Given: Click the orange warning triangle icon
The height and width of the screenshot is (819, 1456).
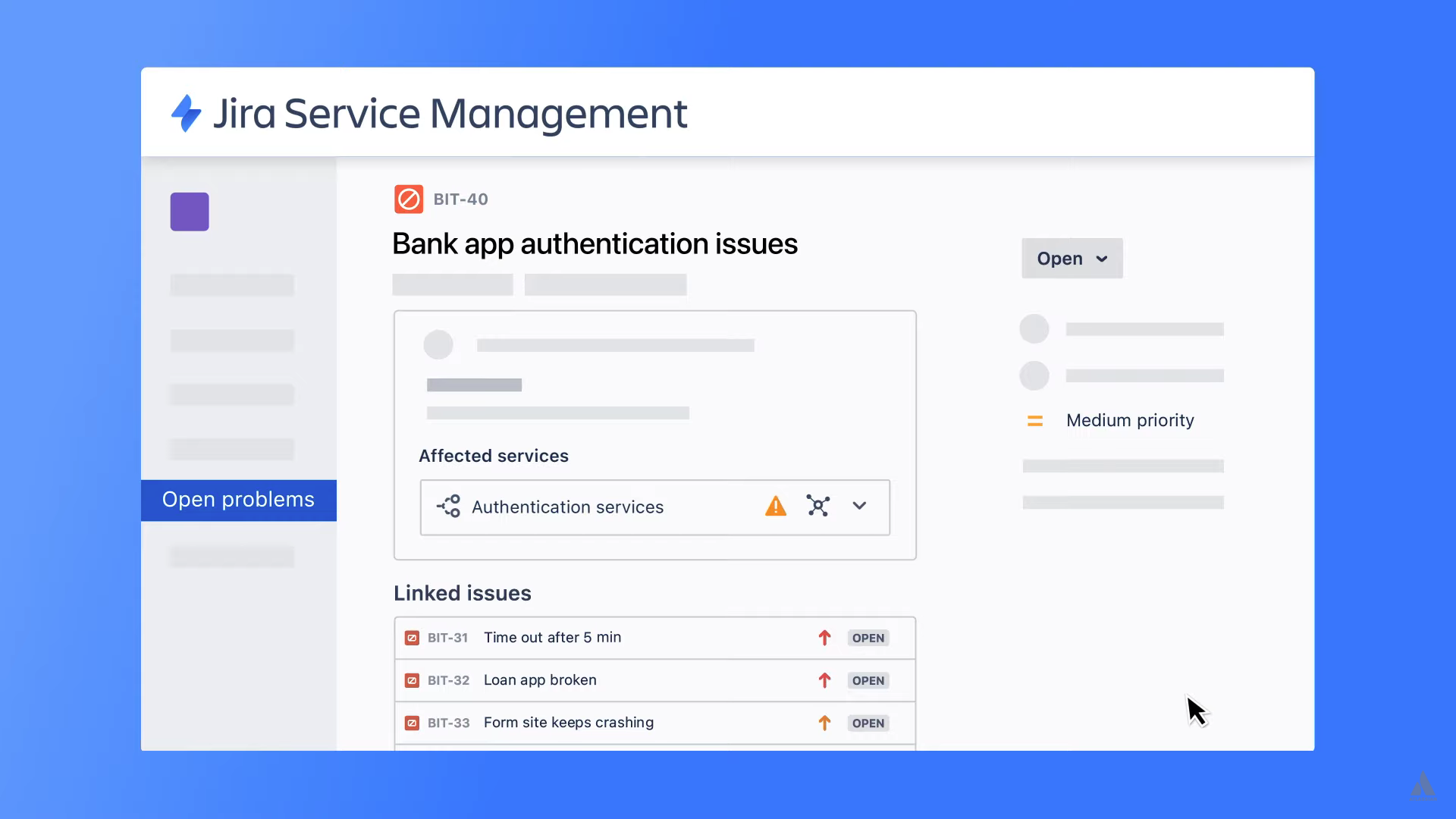Looking at the screenshot, I should tap(776, 506).
